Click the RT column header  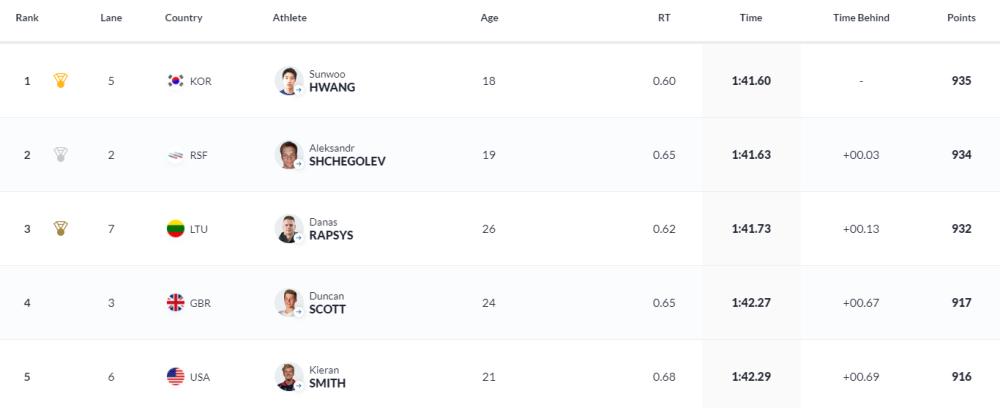tap(664, 18)
